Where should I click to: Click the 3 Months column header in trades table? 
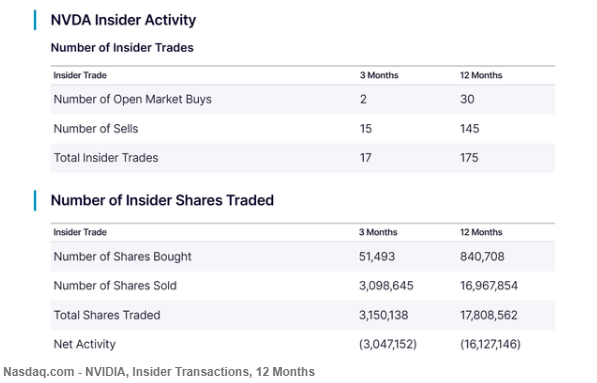(x=379, y=75)
